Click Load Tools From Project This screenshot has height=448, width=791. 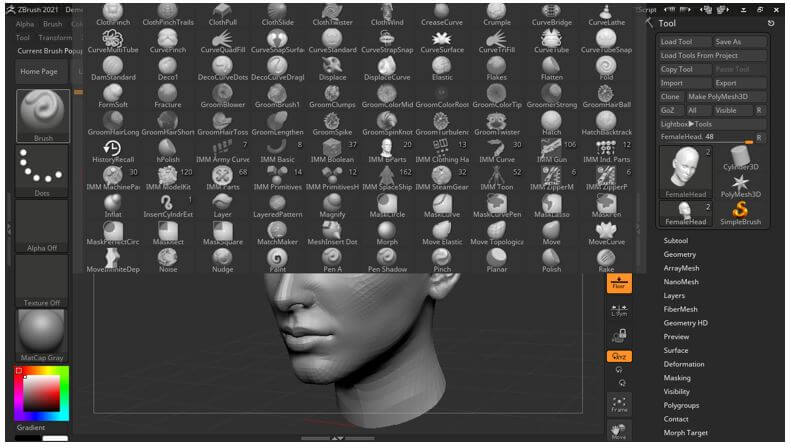click(712, 55)
